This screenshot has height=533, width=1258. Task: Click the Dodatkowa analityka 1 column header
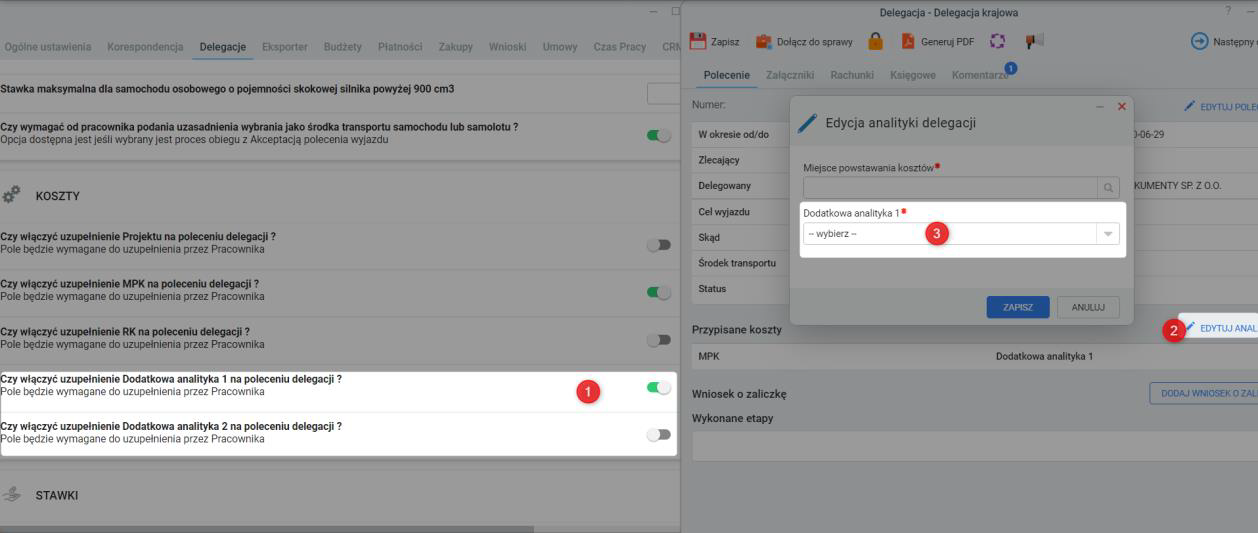[x=1044, y=356]
